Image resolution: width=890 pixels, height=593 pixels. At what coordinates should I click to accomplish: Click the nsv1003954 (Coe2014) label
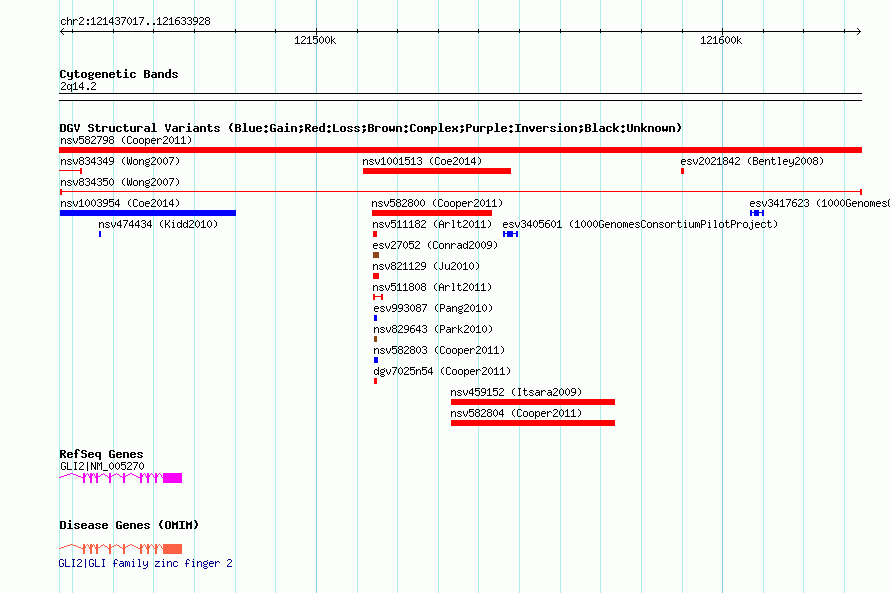tap(120, 203)
